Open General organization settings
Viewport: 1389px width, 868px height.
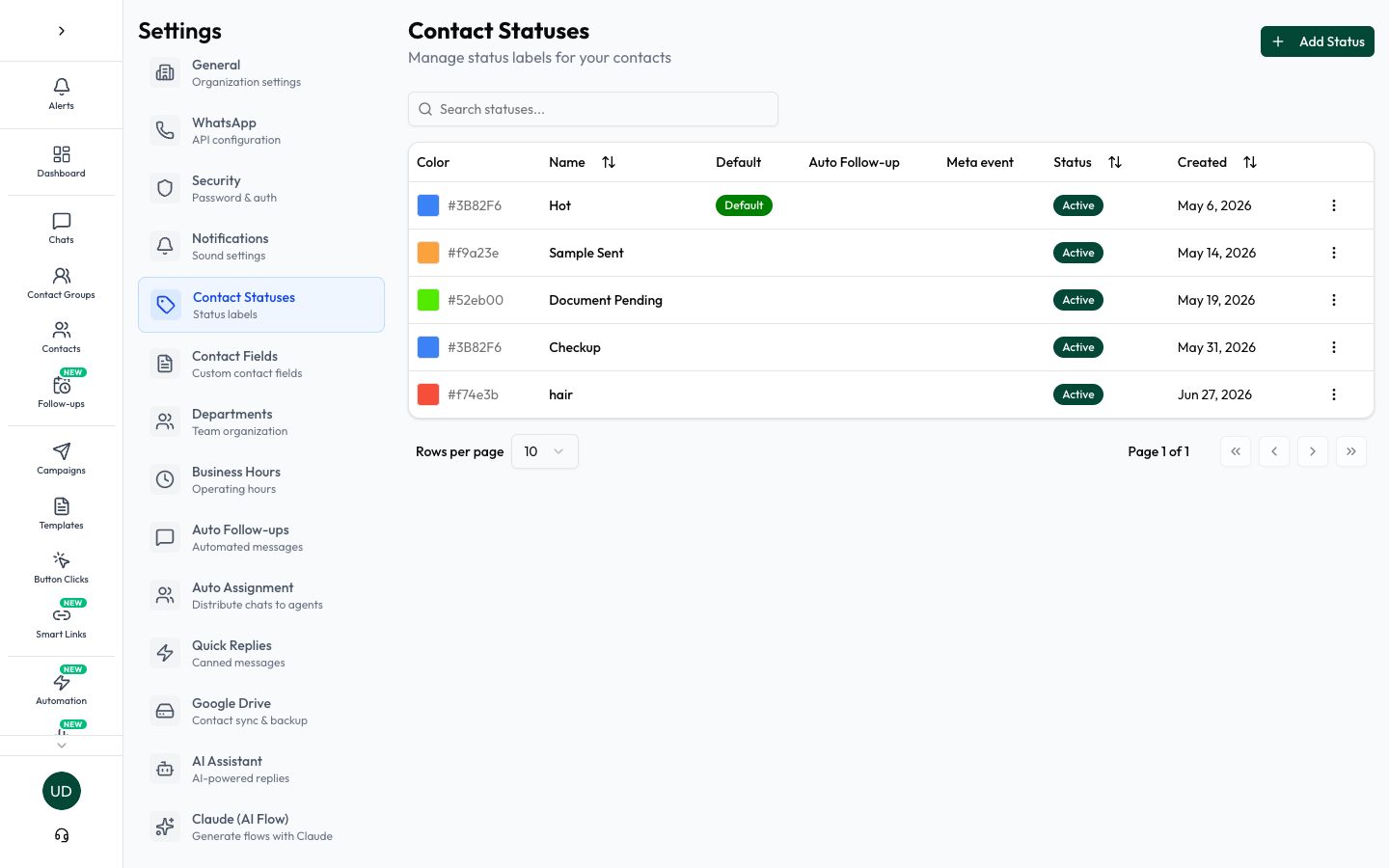pyautogui.click(x=261, y=72)
